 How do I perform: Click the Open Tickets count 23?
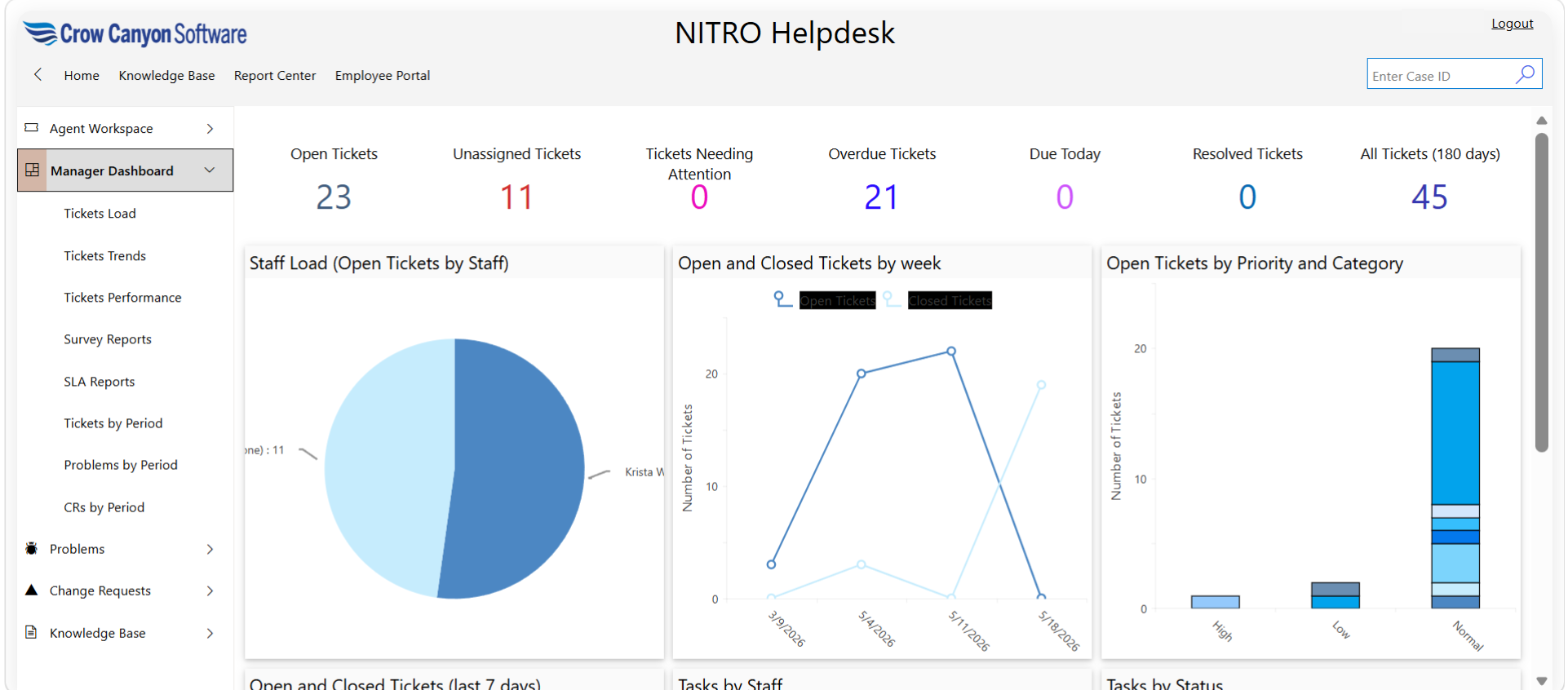(334, 197)
